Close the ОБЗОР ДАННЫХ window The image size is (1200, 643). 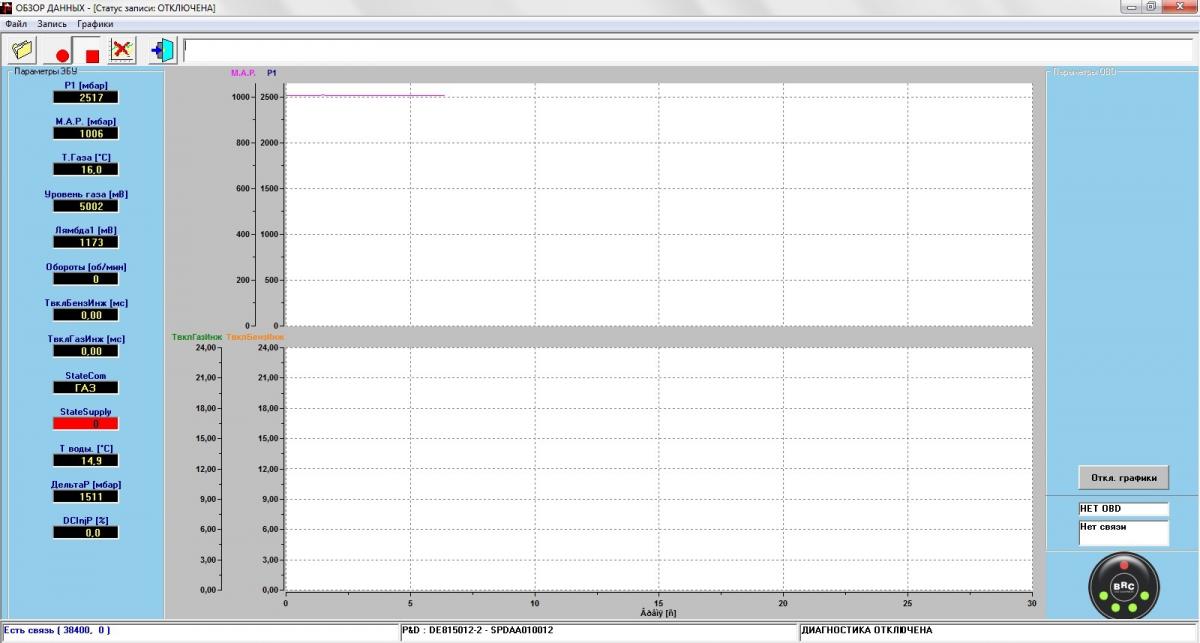pos(1179,6)
